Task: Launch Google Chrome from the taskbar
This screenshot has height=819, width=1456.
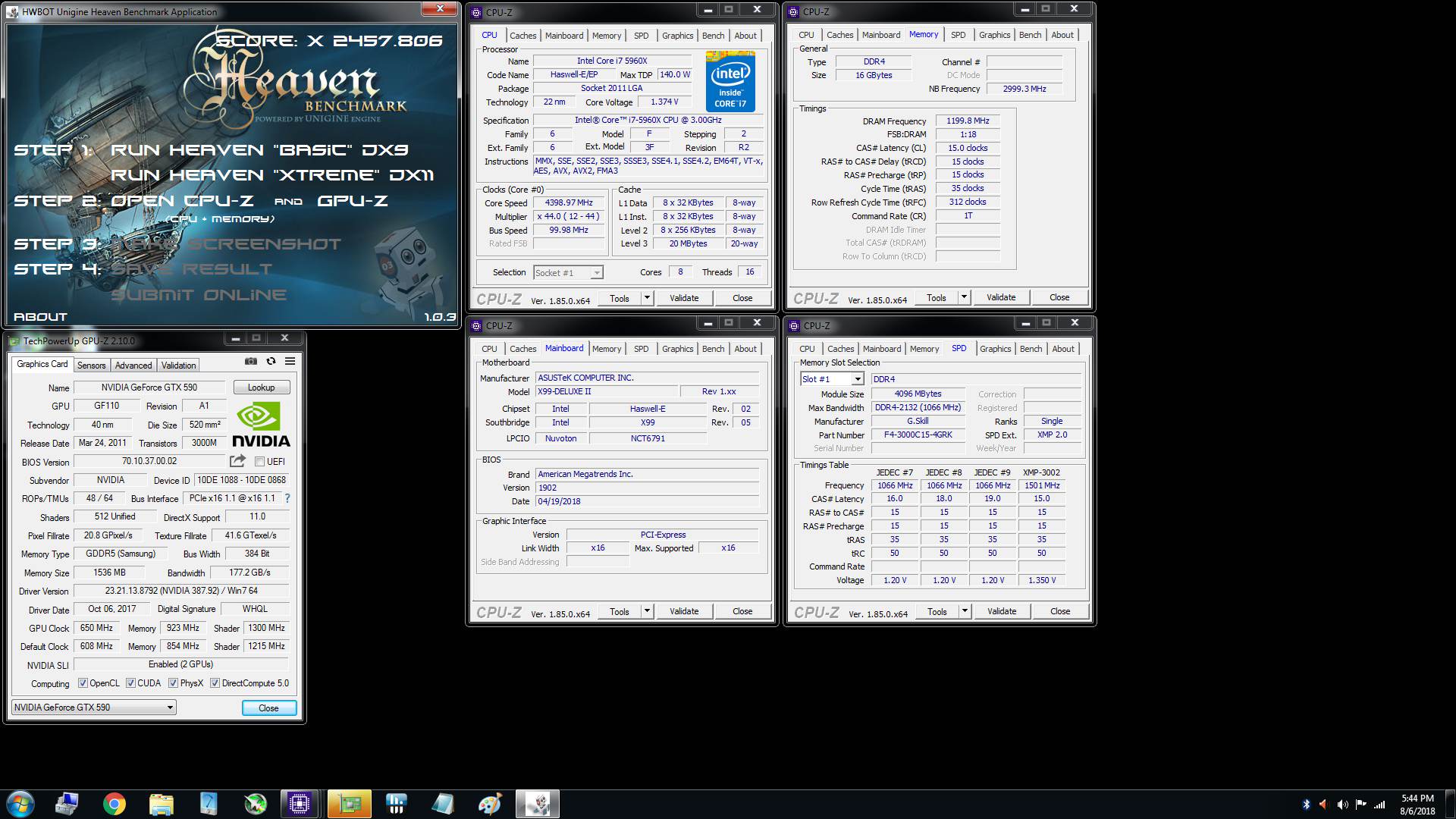Action: pyautogui.click(x=114, y=804)
